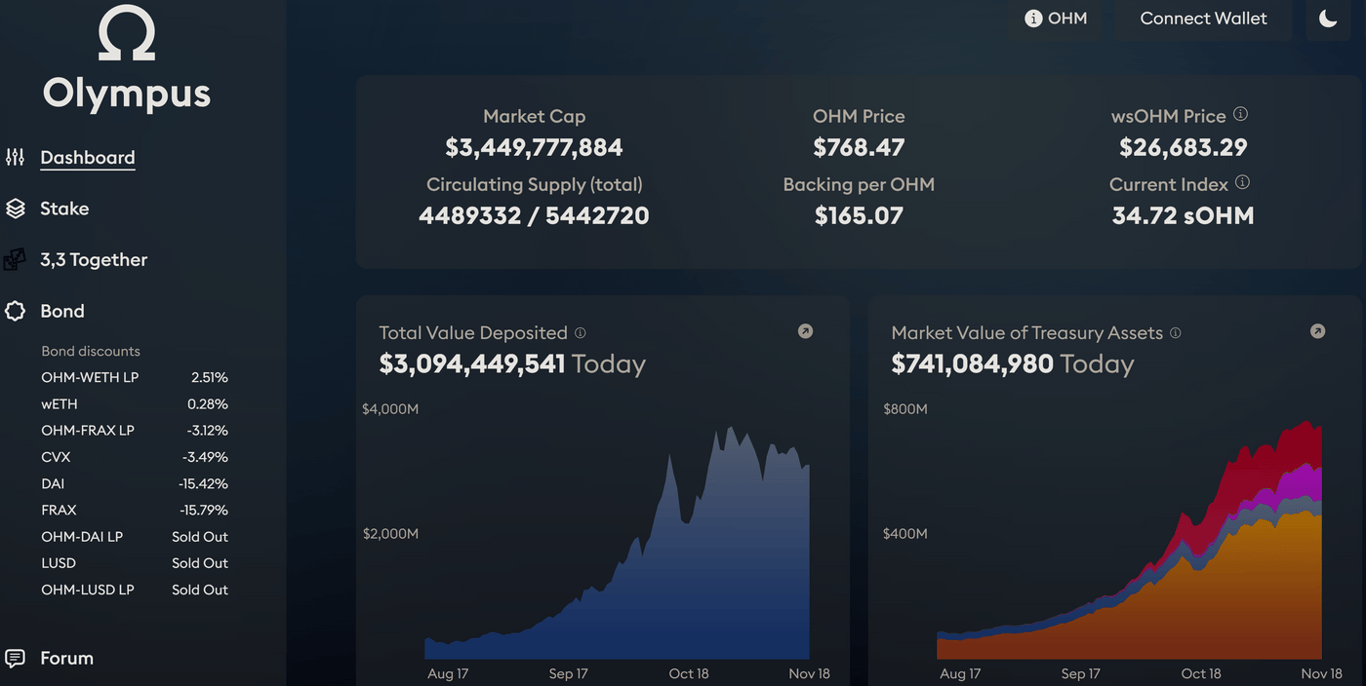Image resolution: width=1366 pixels, height=686 pixels.
Task: Click the info icon in the OHM button
Action: coord(1034,18)
